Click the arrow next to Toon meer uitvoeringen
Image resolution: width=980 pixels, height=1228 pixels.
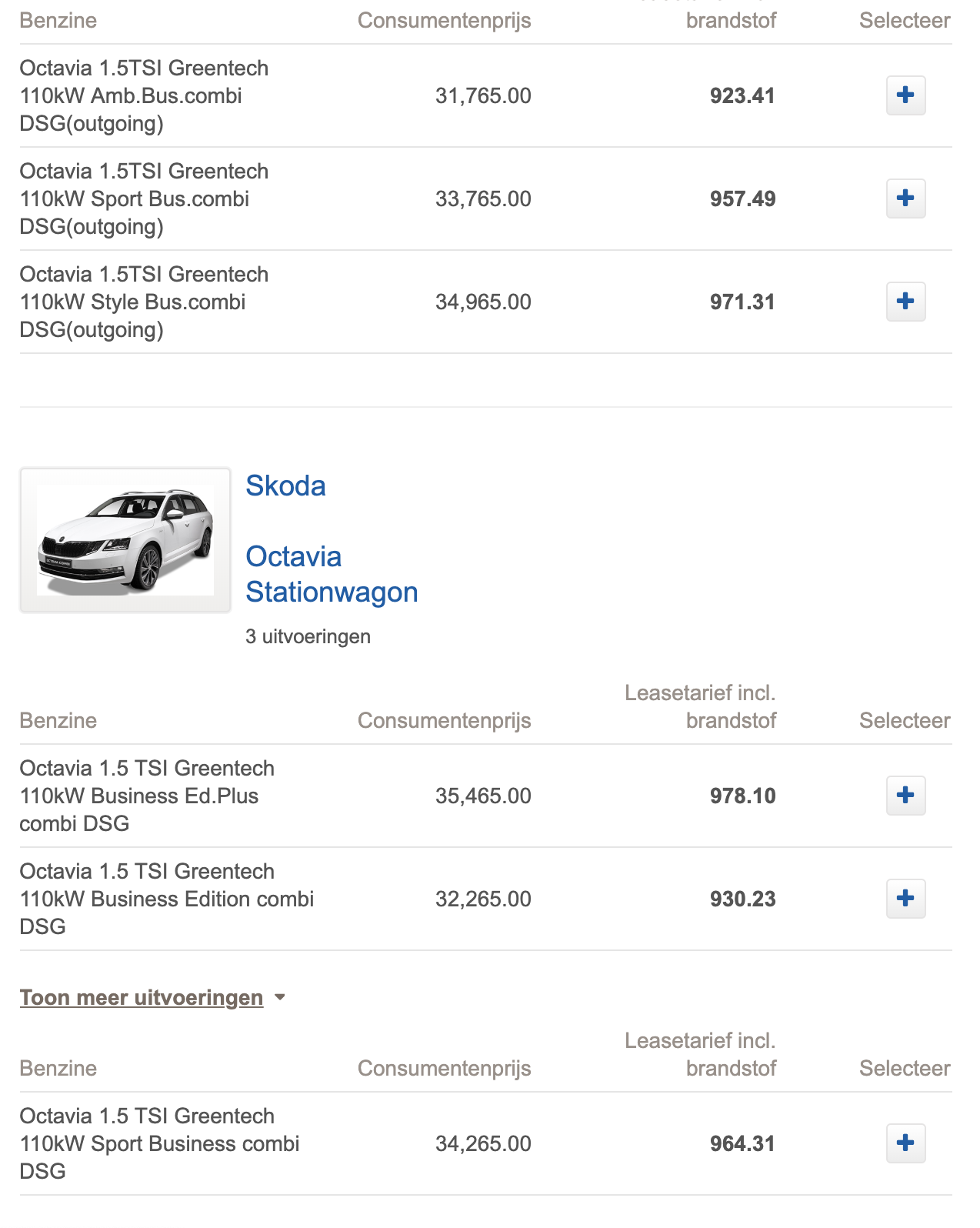click(x=280, y=997)
